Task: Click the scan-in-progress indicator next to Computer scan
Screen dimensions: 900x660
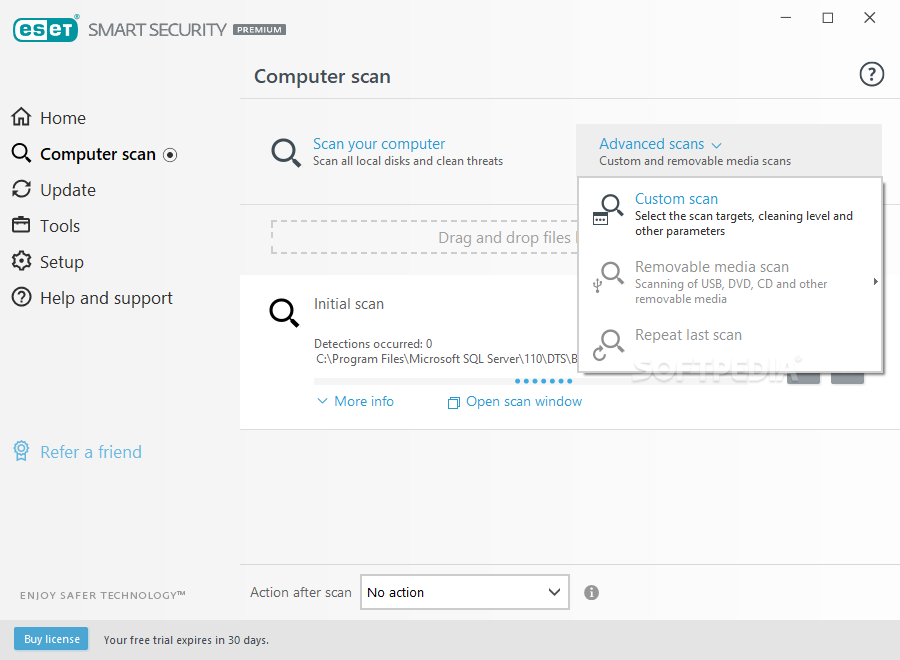Action: (170, 155)
